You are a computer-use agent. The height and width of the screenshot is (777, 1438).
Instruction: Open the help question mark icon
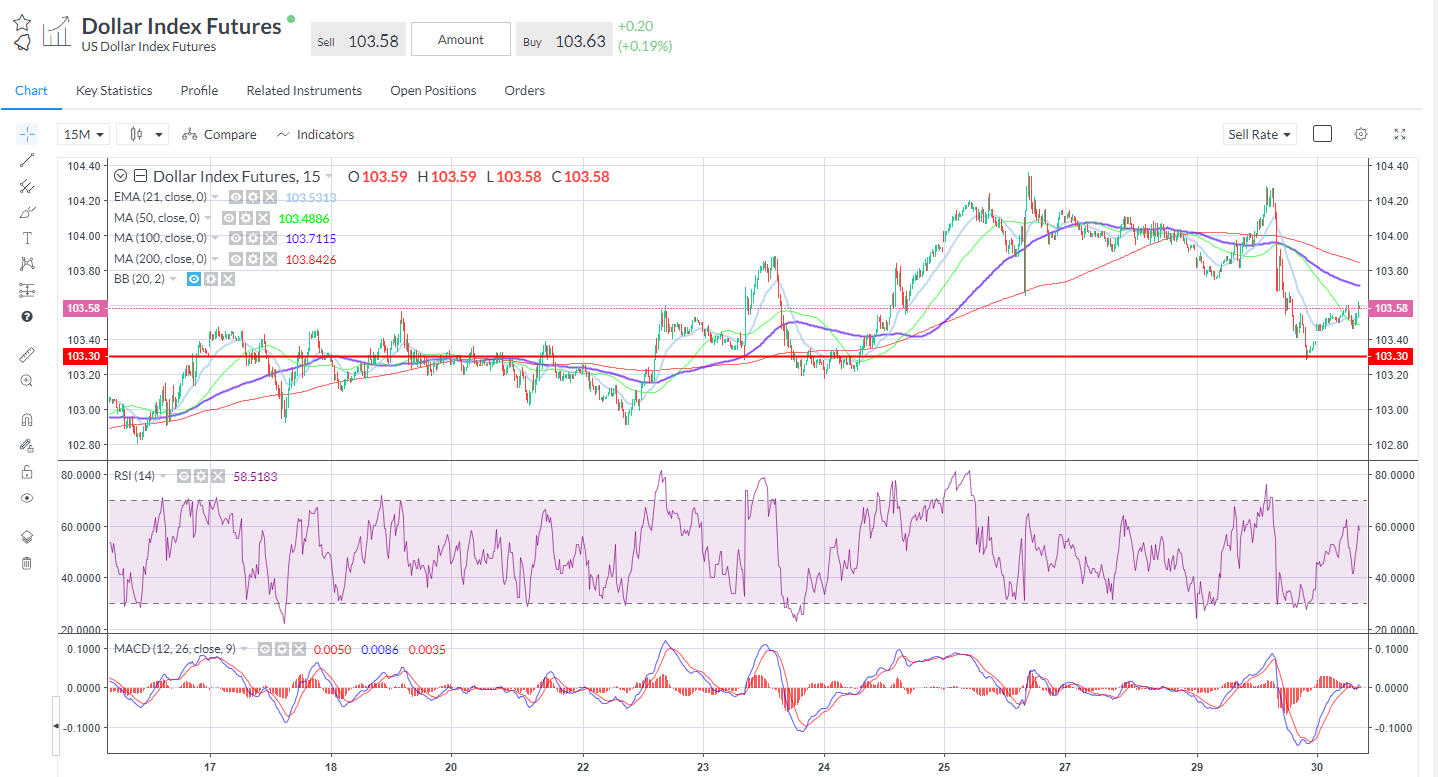click(x=27, y=316)
